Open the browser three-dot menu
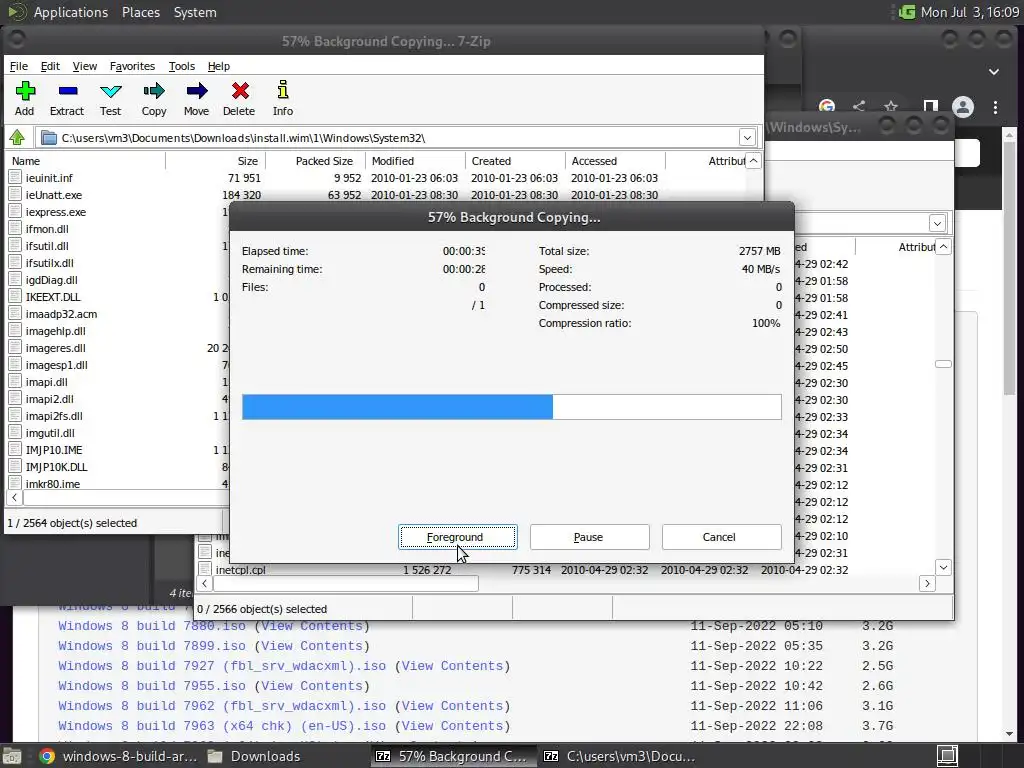1024x768 pixels. pos(995,107)
